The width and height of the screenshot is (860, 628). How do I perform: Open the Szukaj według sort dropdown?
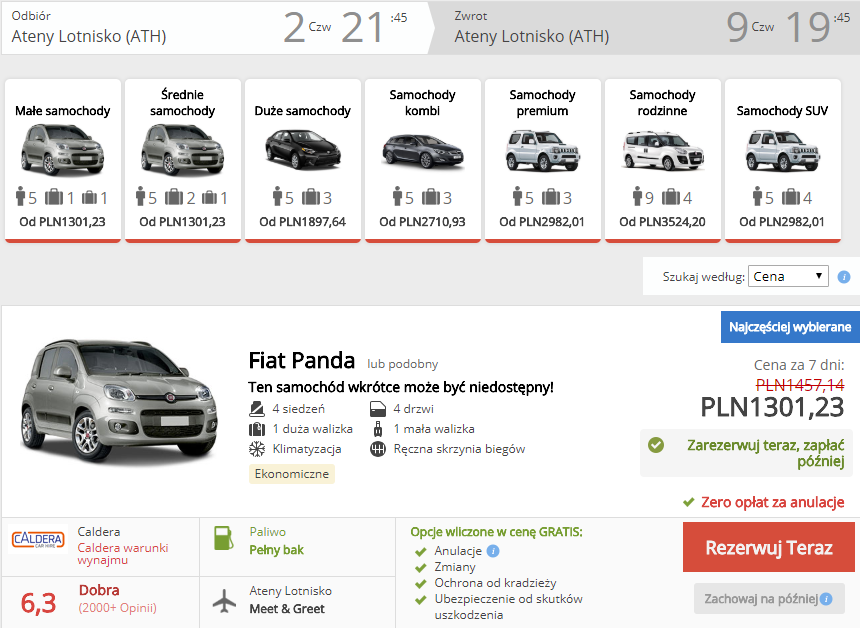788,276
